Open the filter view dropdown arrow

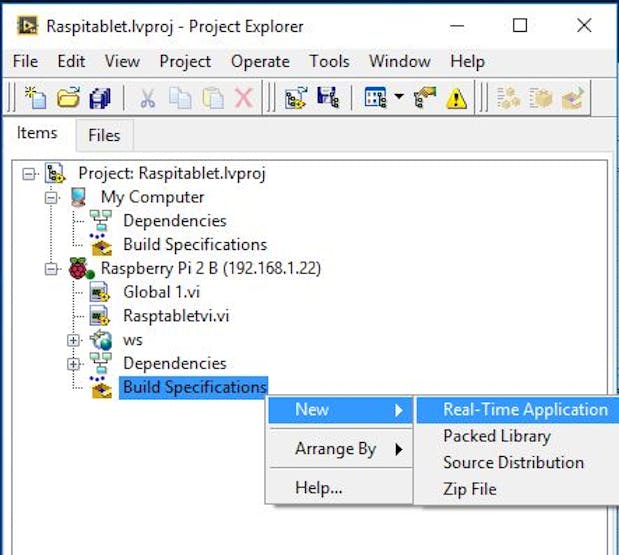point(399,96)
